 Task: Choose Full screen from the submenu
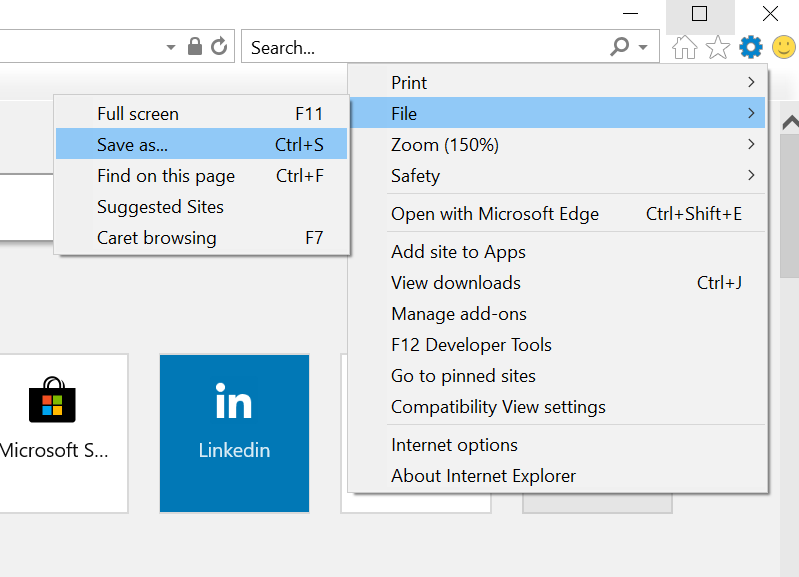click(201, 114)
